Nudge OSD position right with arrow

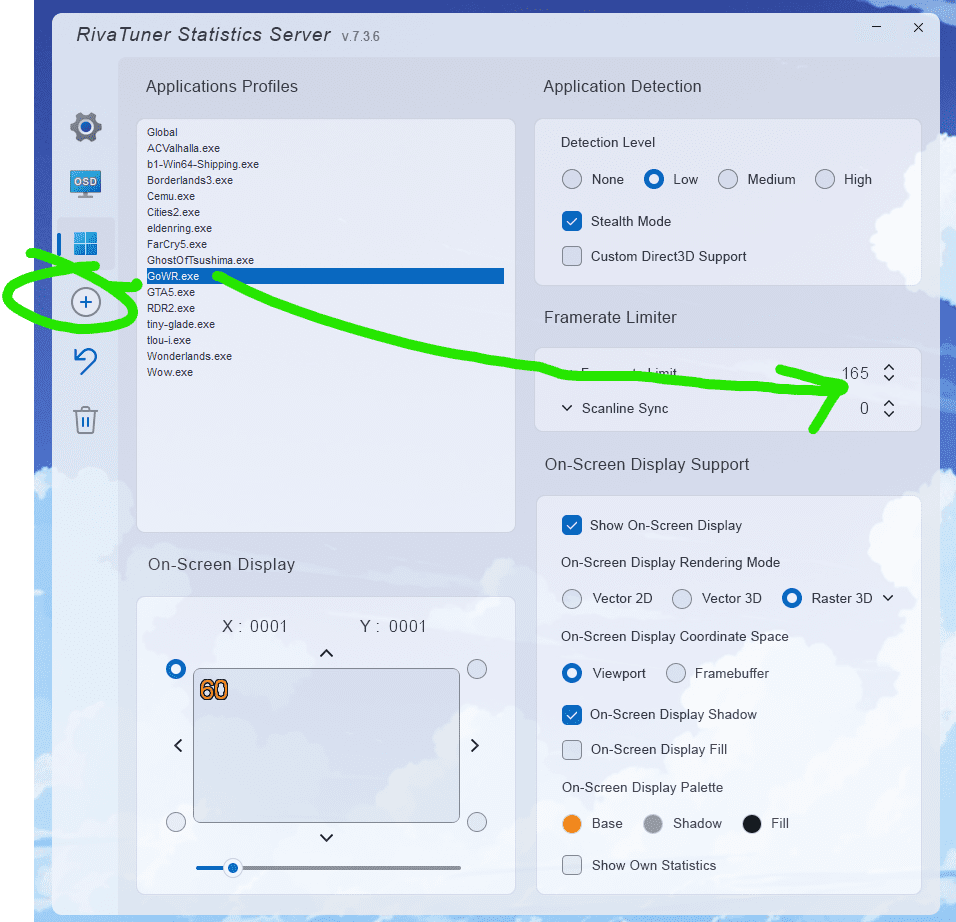[x=475, y=745]
